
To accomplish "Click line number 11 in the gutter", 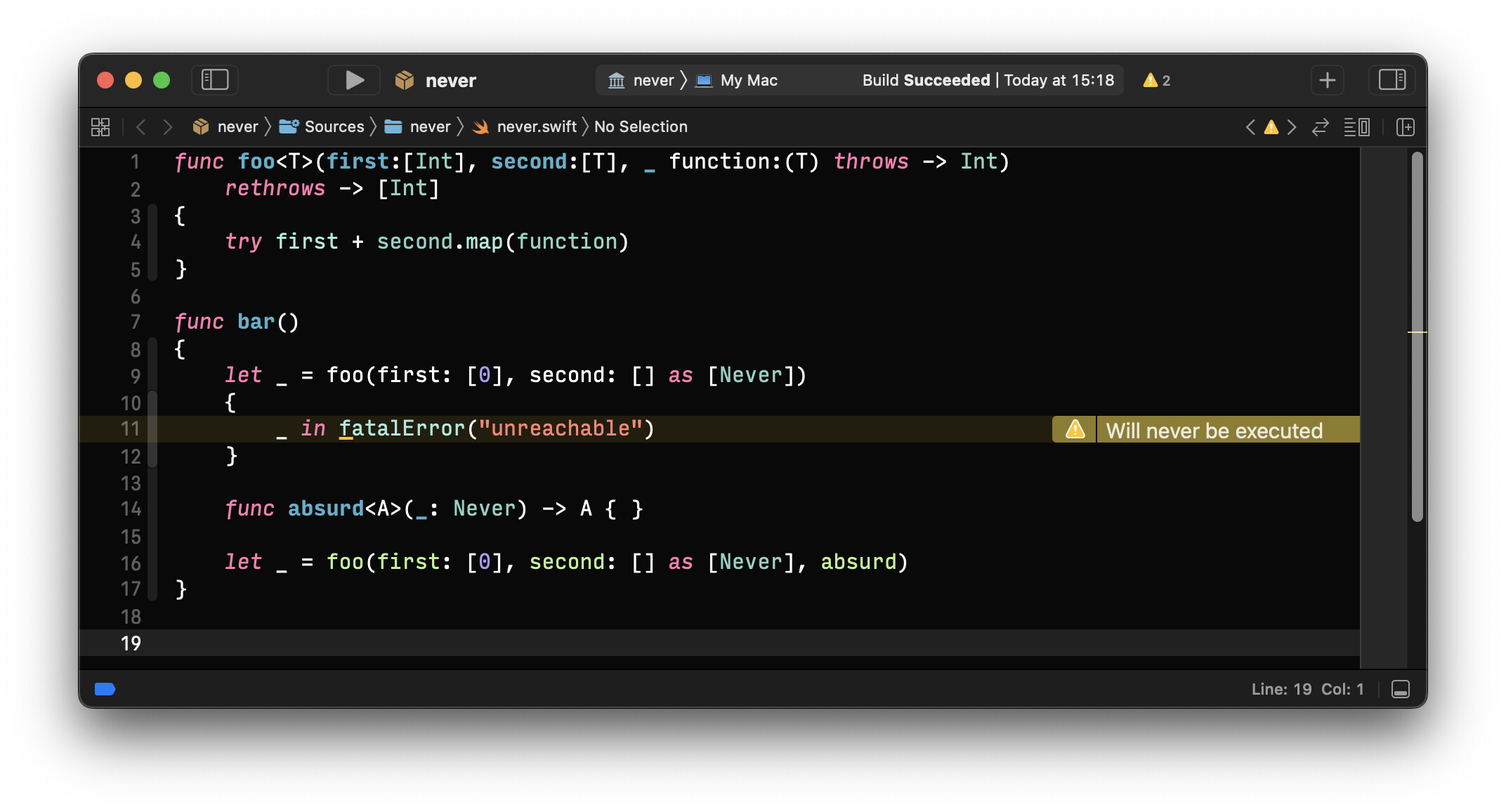I will tap(131, 429).
